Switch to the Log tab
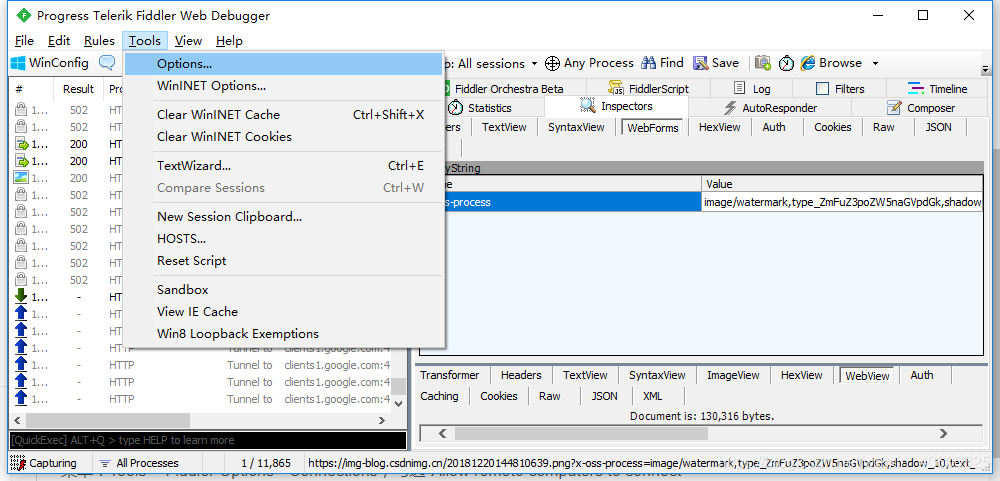The height and width of the screenshot is (481, 1000). coord(753,89)
